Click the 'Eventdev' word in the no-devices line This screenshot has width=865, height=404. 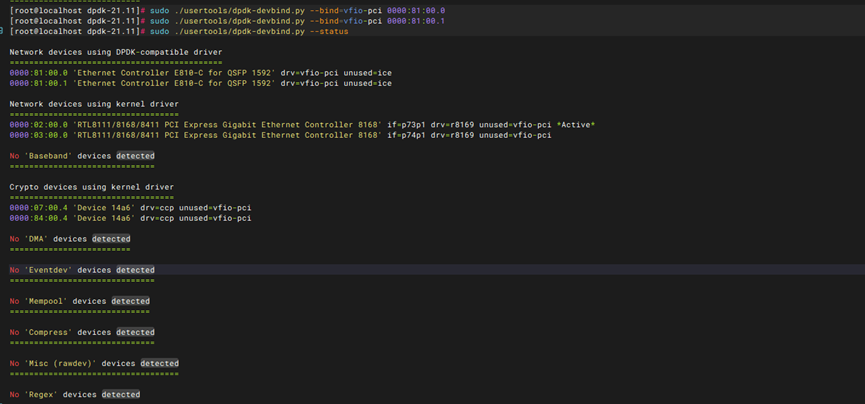tap(49, 270)
